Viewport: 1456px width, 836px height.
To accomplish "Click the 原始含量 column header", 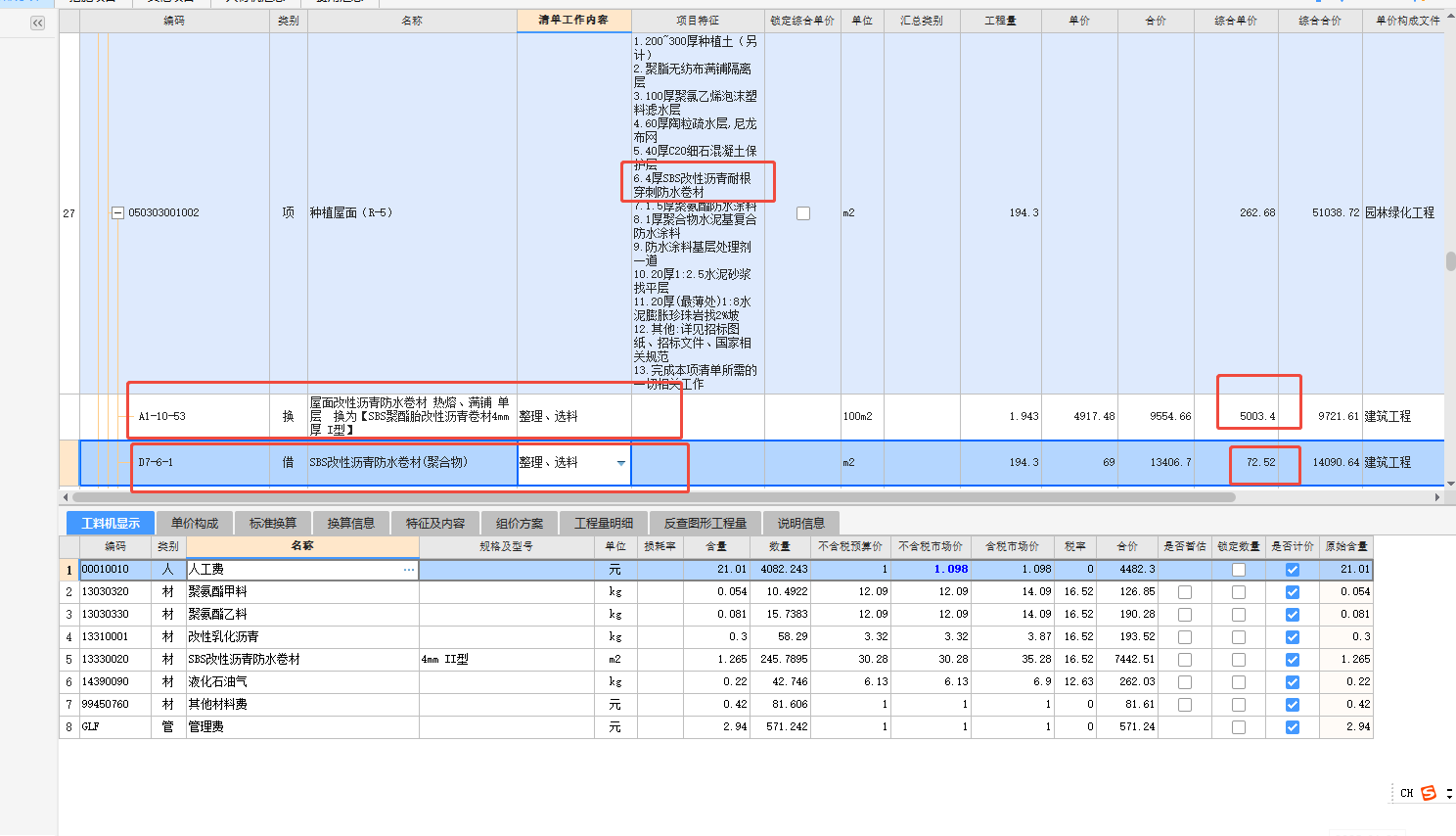I will (x=1345, y=546).
